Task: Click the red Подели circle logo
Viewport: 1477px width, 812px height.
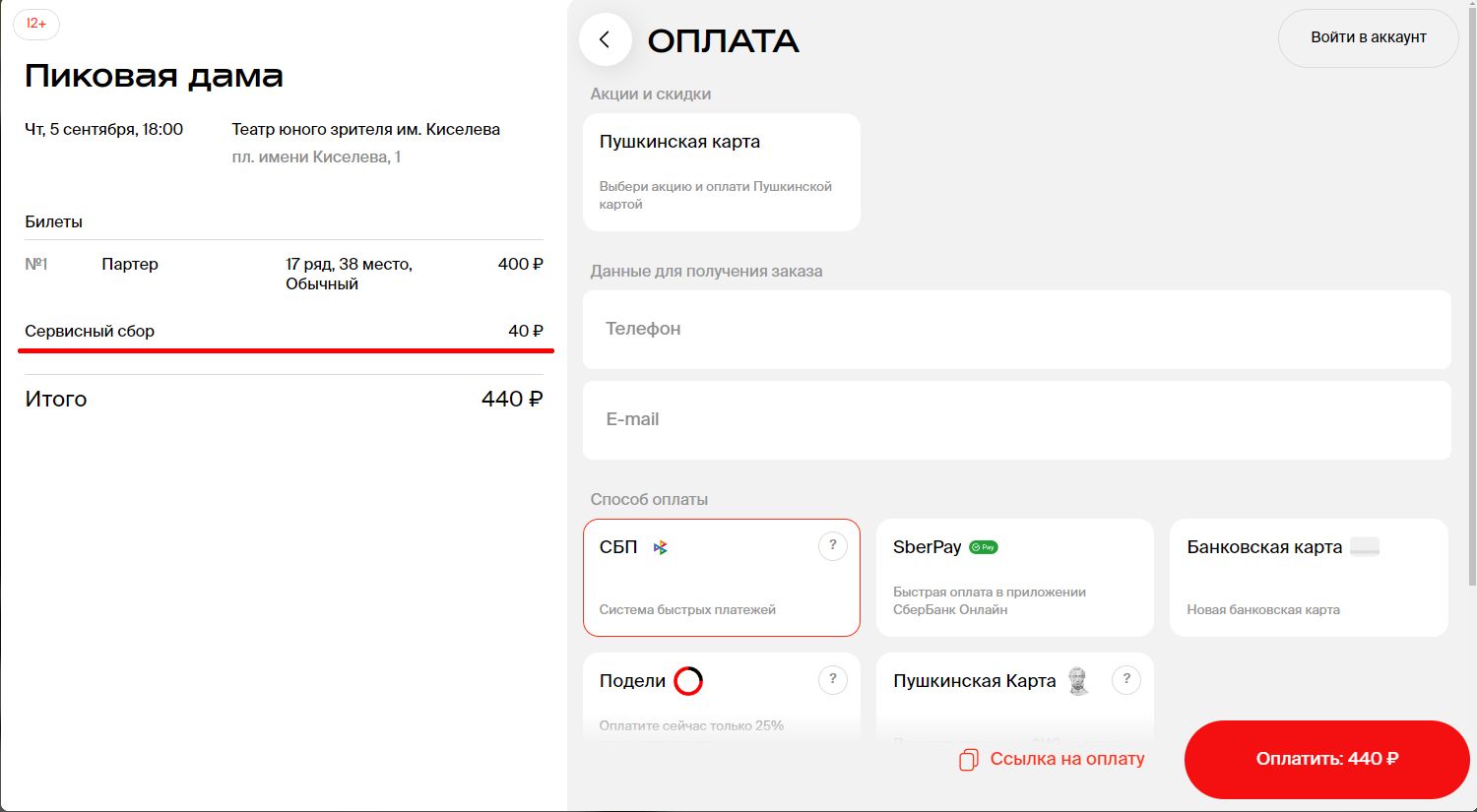Action: click(688, 681)
